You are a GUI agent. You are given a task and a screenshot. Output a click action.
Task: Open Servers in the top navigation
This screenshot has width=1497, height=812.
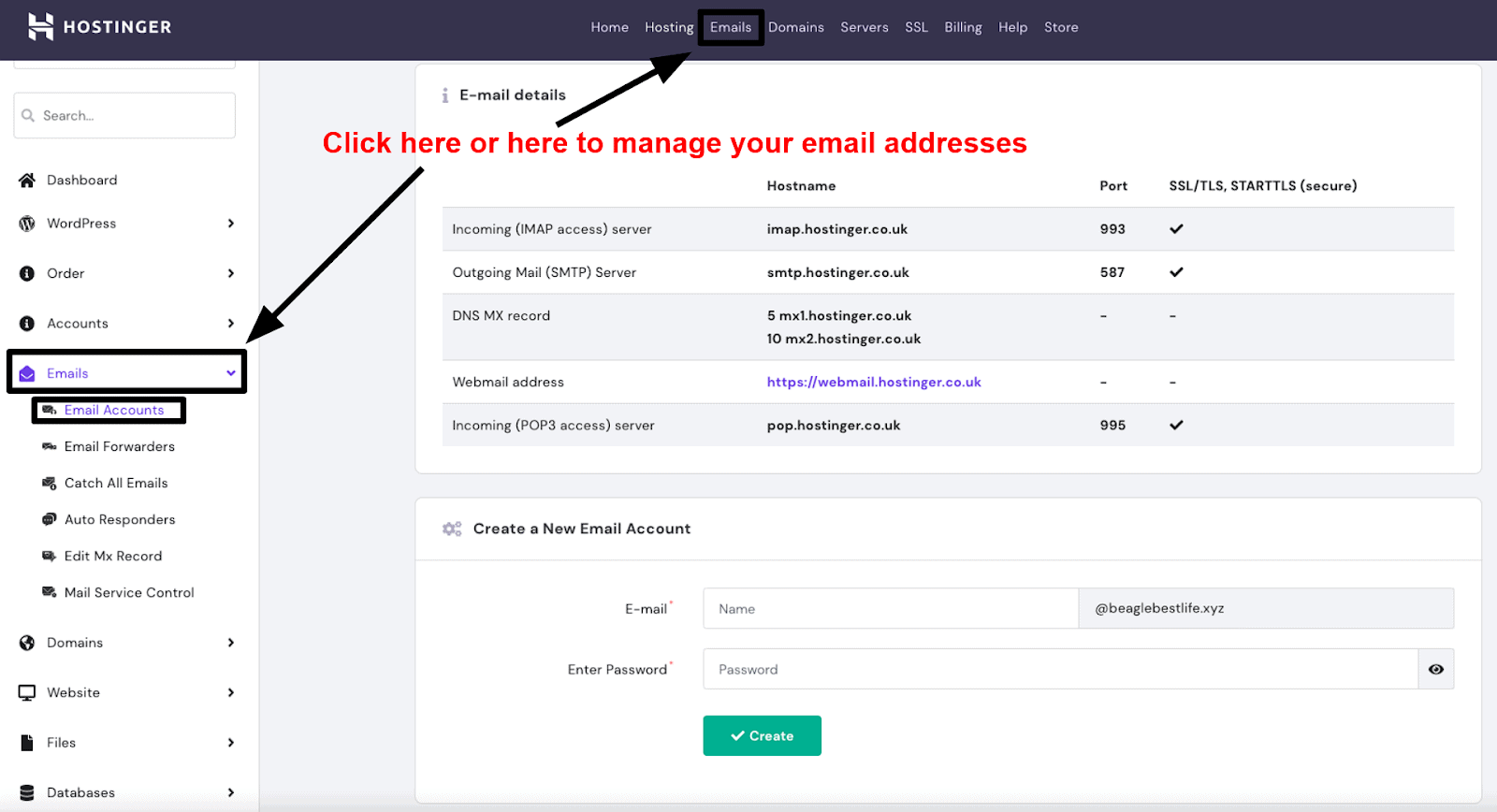pos(865,27)
